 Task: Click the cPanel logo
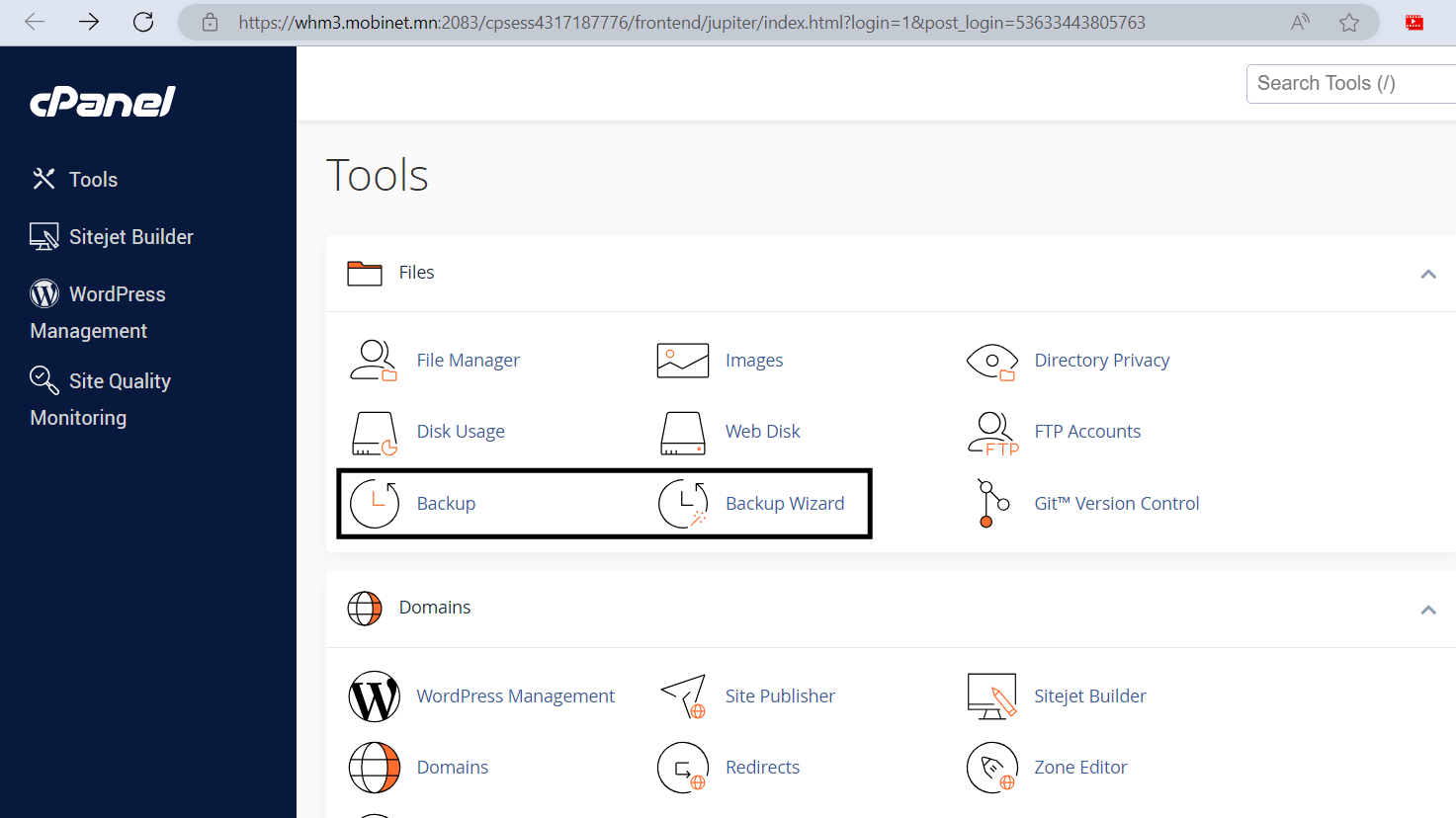click(102, 100)
